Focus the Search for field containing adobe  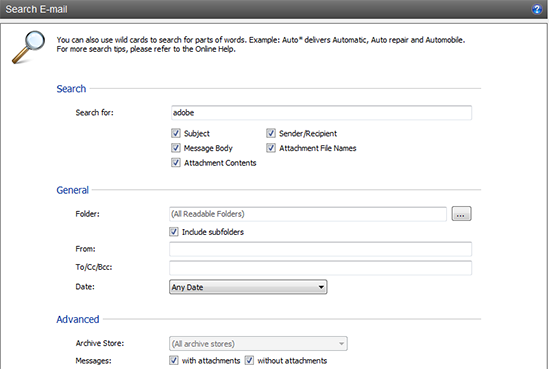click(x=321, y=113)
